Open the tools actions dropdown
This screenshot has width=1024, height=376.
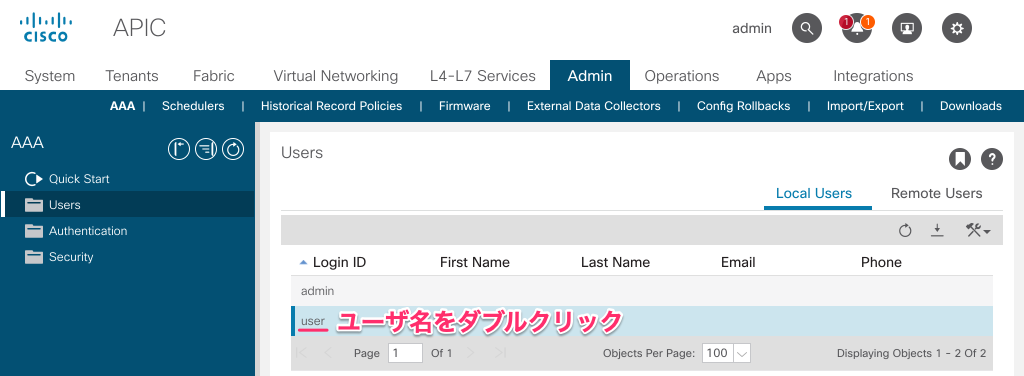point(978,230)
